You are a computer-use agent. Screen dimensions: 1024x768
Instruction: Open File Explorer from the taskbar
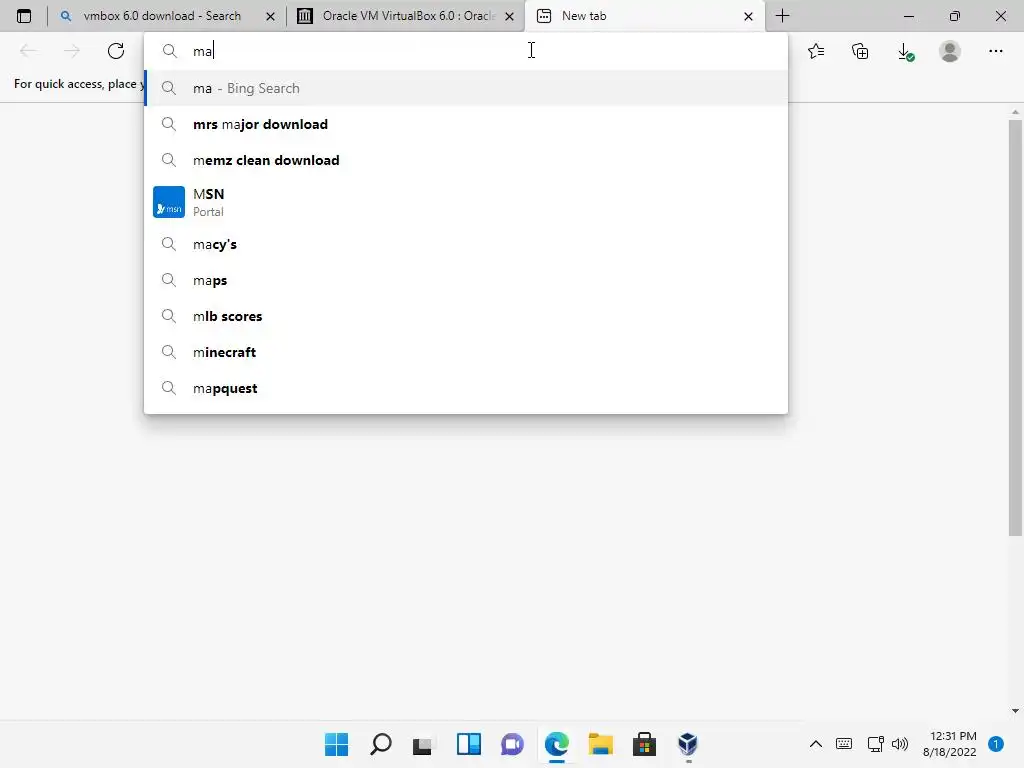[600, 744]
